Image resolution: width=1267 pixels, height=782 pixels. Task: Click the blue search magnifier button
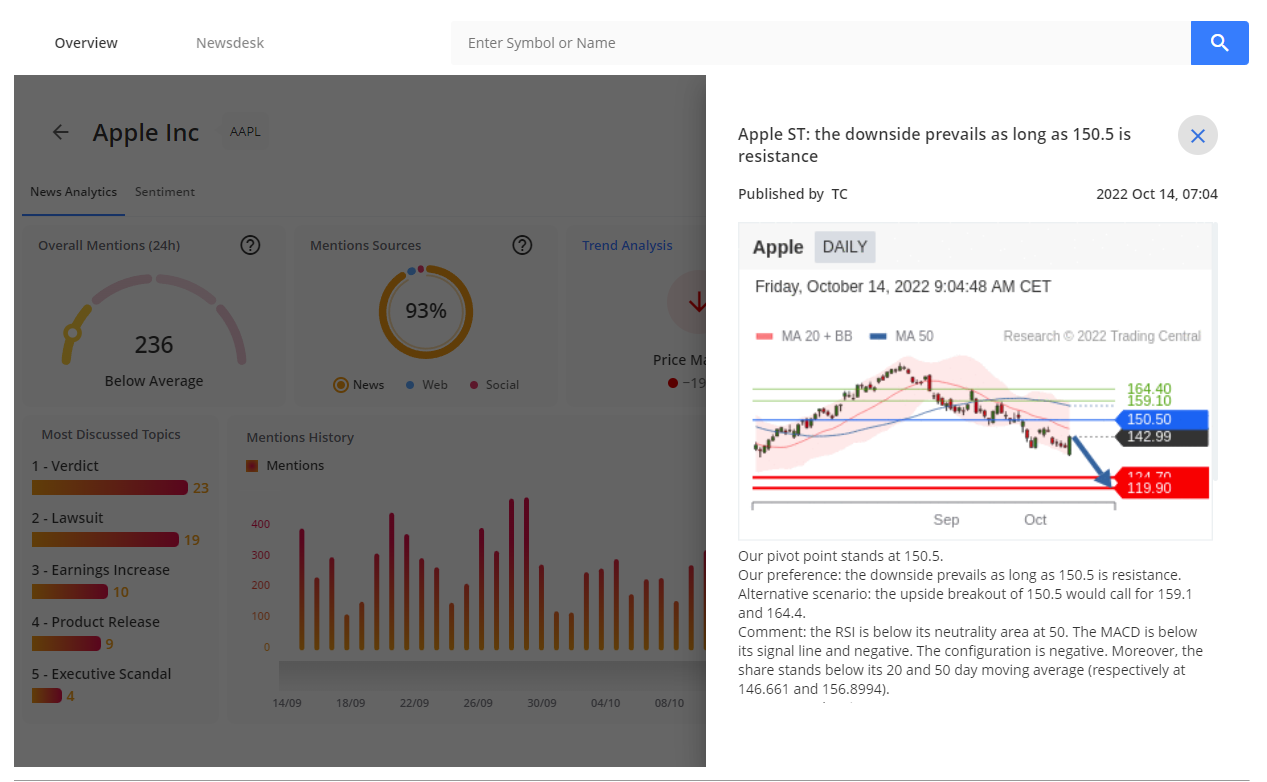[1219, 43]
